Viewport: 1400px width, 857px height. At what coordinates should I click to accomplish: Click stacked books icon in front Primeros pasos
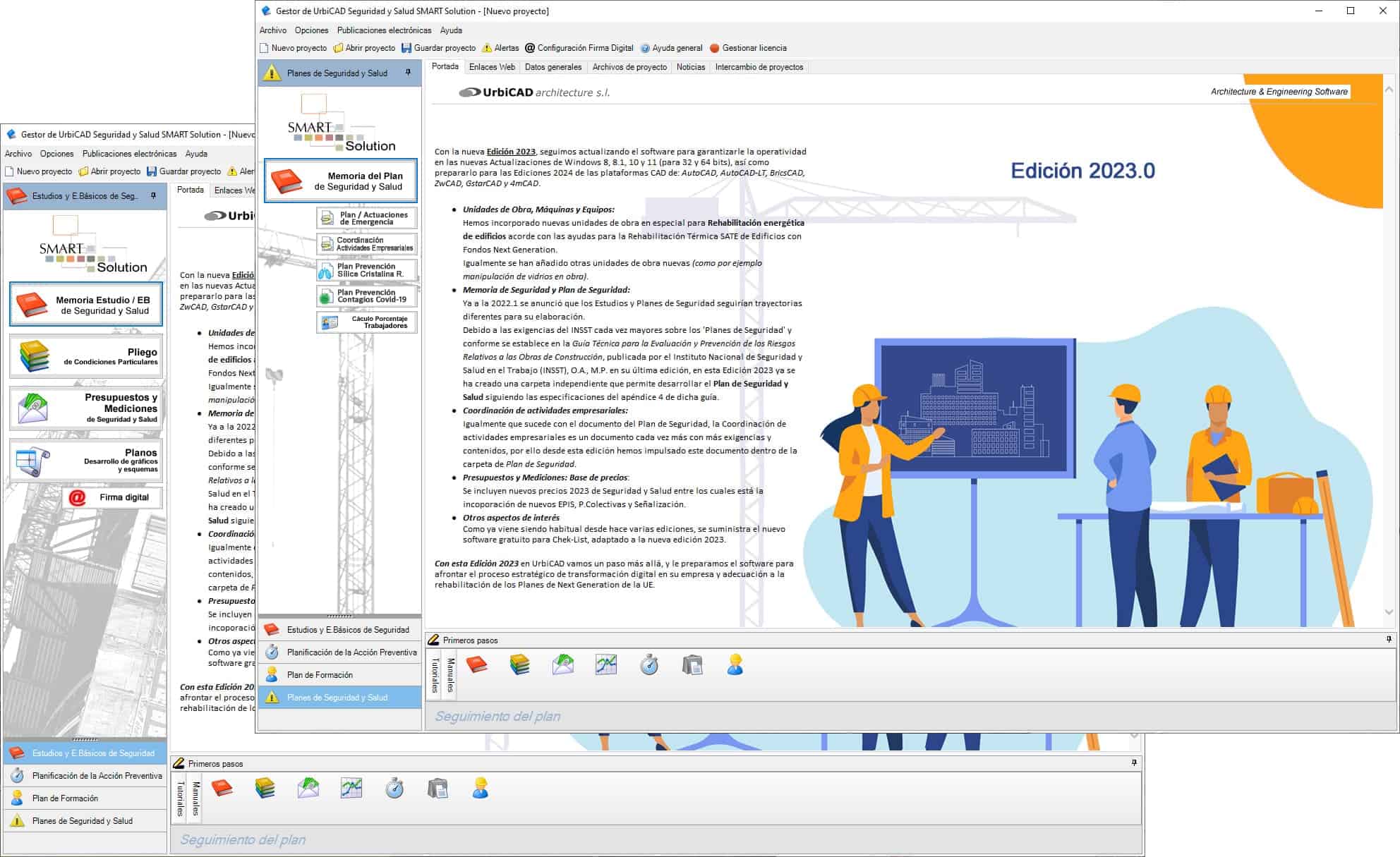coord(520,664)
